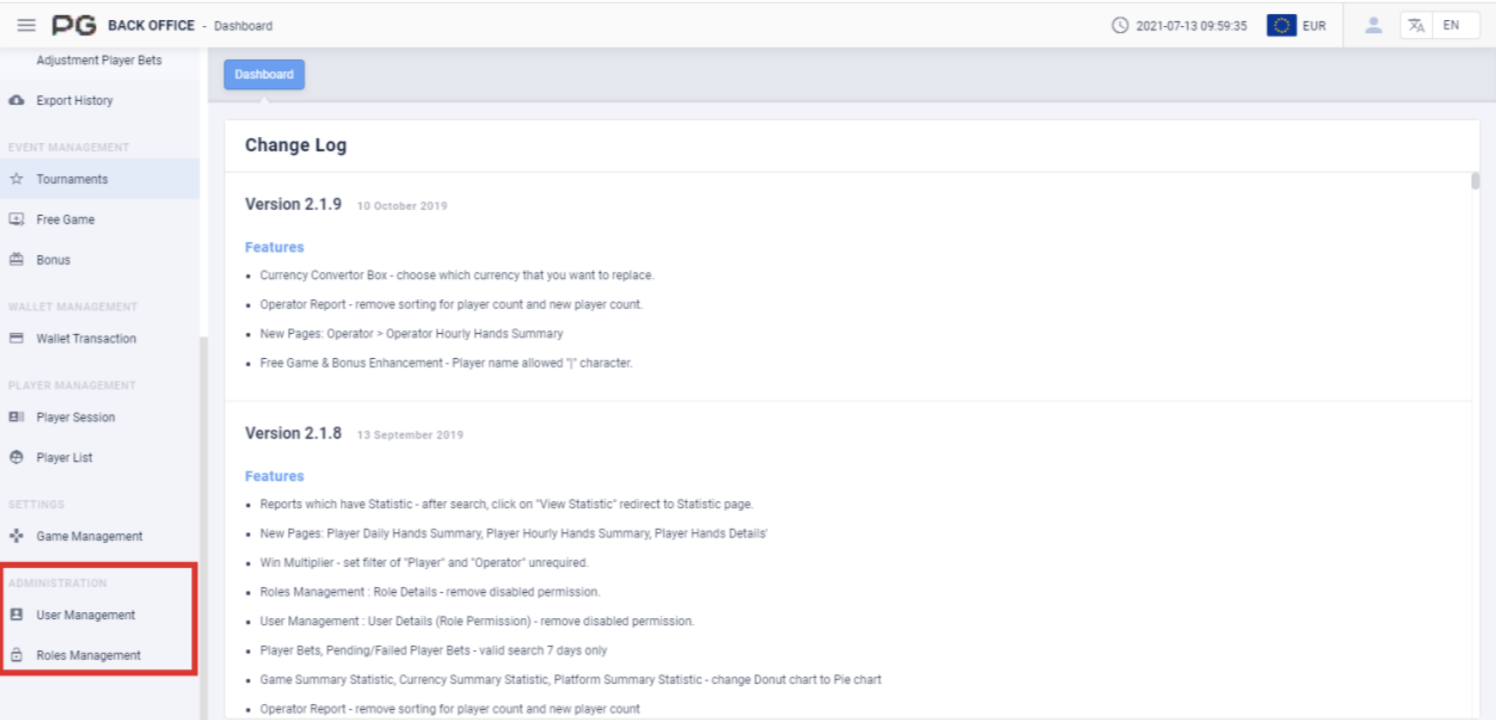Click the Tournaments star icon

tap(16, 179)
